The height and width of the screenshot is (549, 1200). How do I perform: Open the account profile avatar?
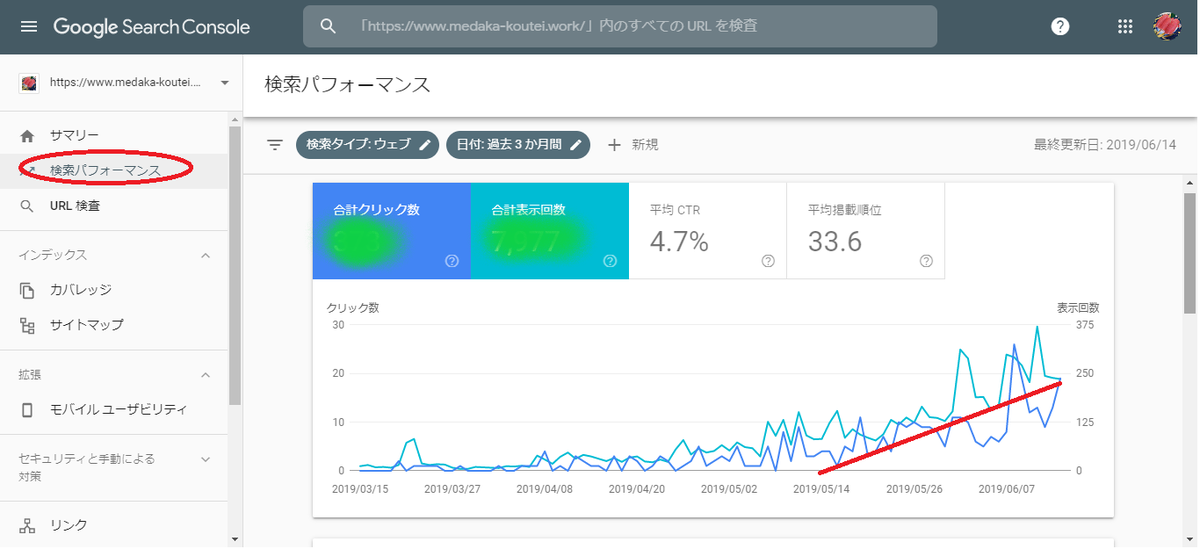coord(1168,26)
